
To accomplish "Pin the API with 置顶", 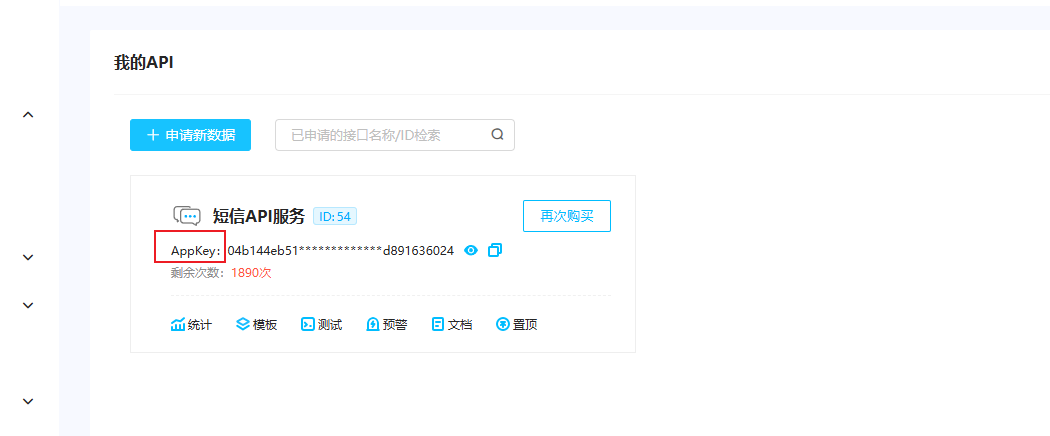I will coord(517,325).
